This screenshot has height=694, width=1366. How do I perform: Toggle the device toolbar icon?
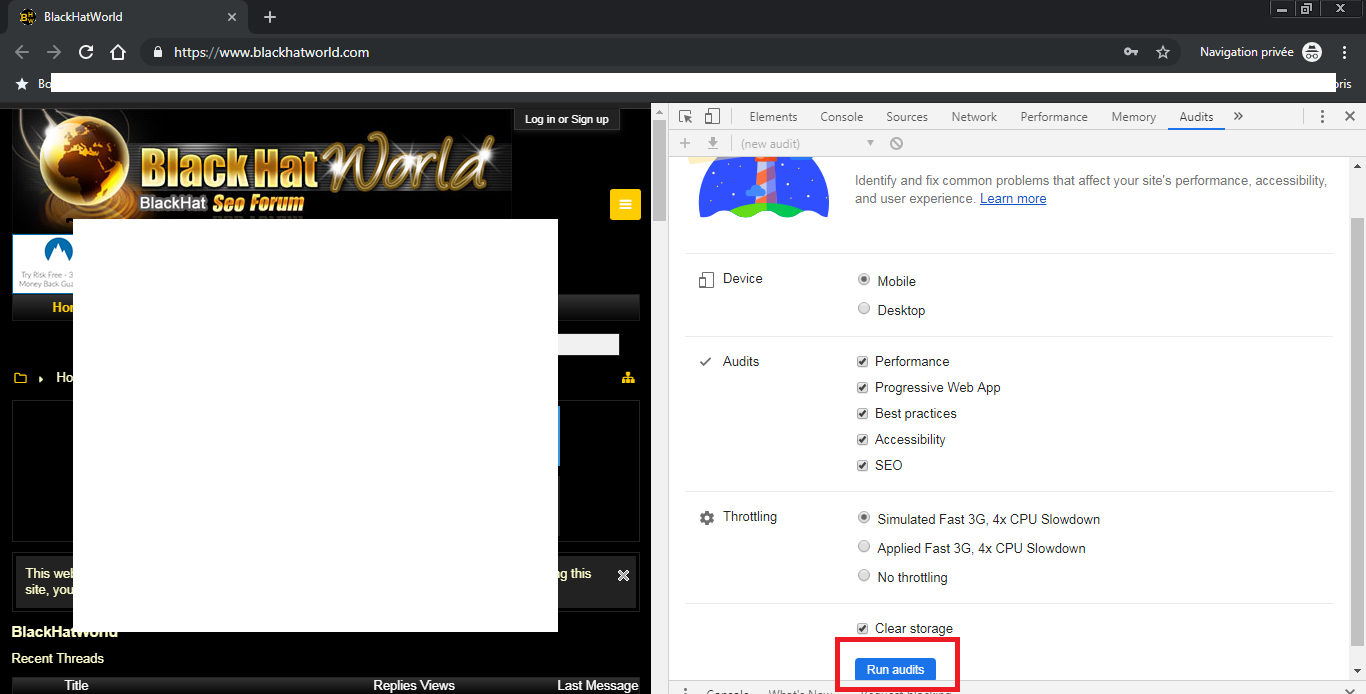coord(712,117)
